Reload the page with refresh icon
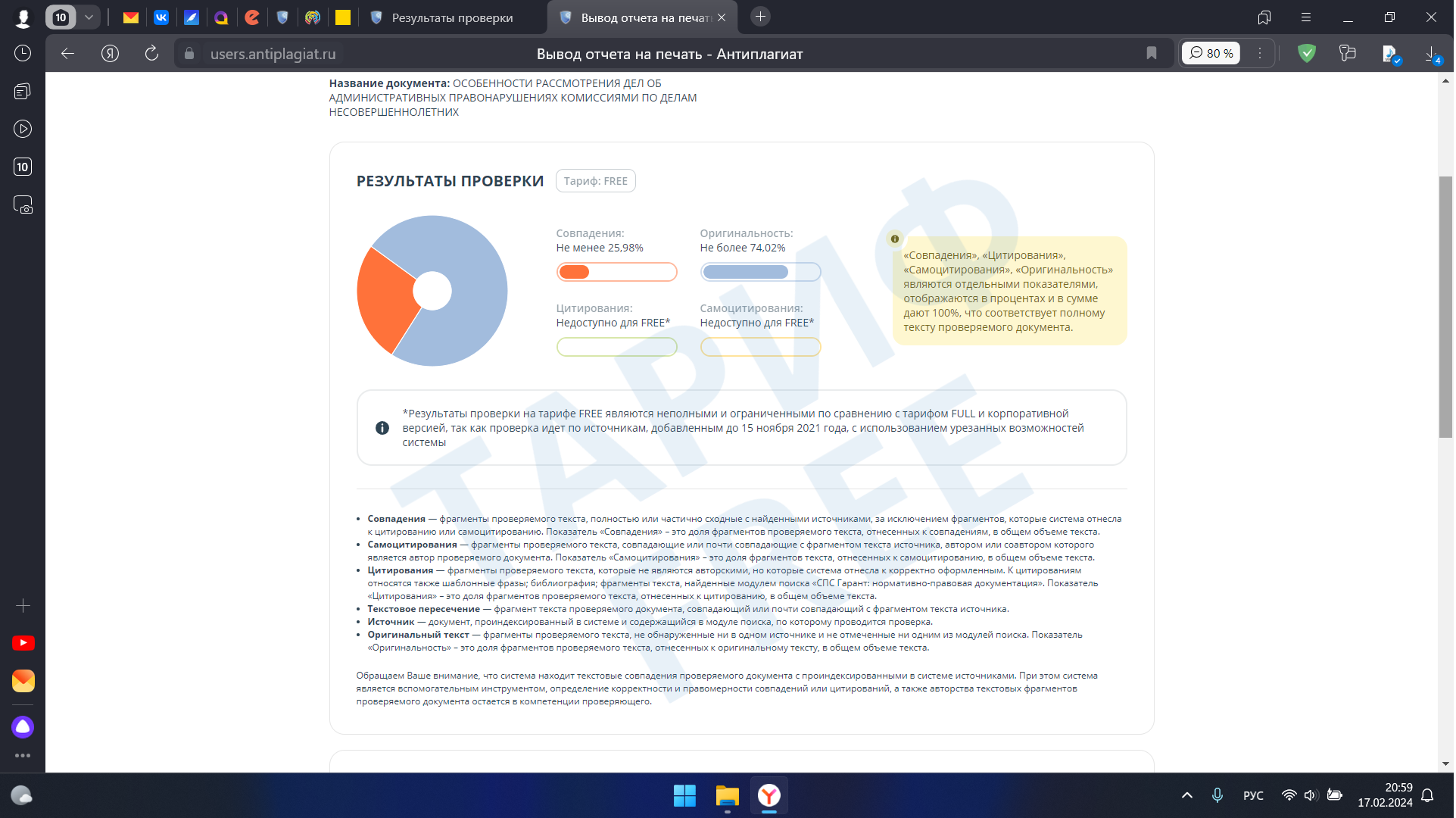This screenshot has width=1456, height=818. [151, 53]
